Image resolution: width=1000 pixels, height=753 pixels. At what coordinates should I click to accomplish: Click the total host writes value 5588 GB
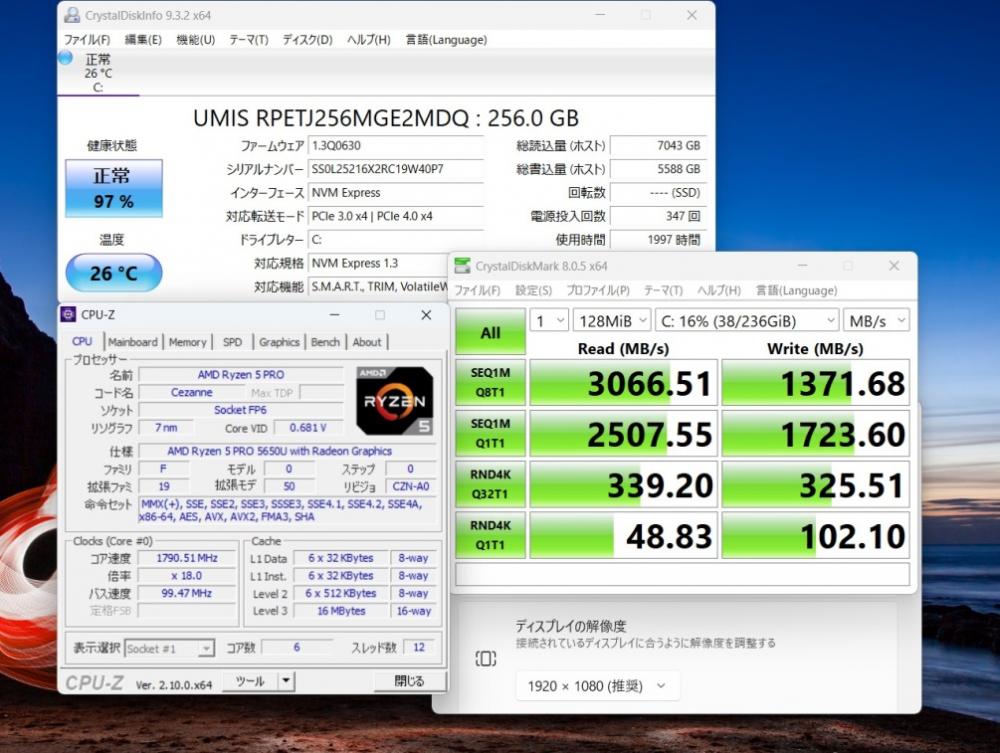point(658,169)
